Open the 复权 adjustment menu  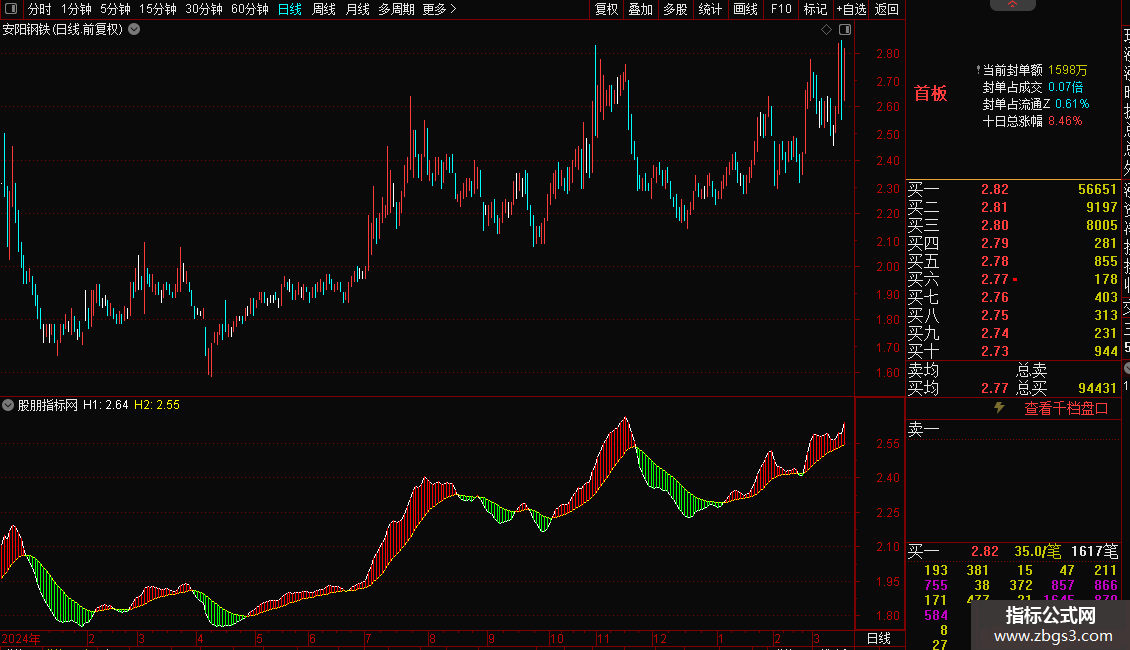[x=606, y=9]
